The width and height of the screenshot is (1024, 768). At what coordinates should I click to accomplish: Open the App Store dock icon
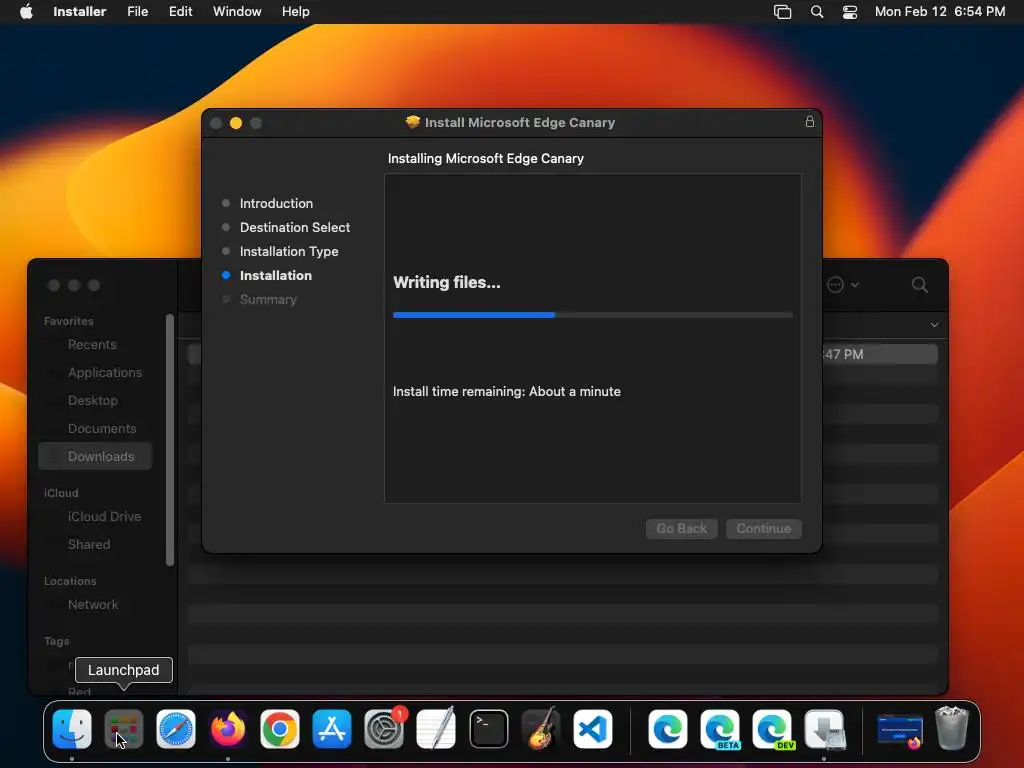pyautogui.click(x=332, y=729)
